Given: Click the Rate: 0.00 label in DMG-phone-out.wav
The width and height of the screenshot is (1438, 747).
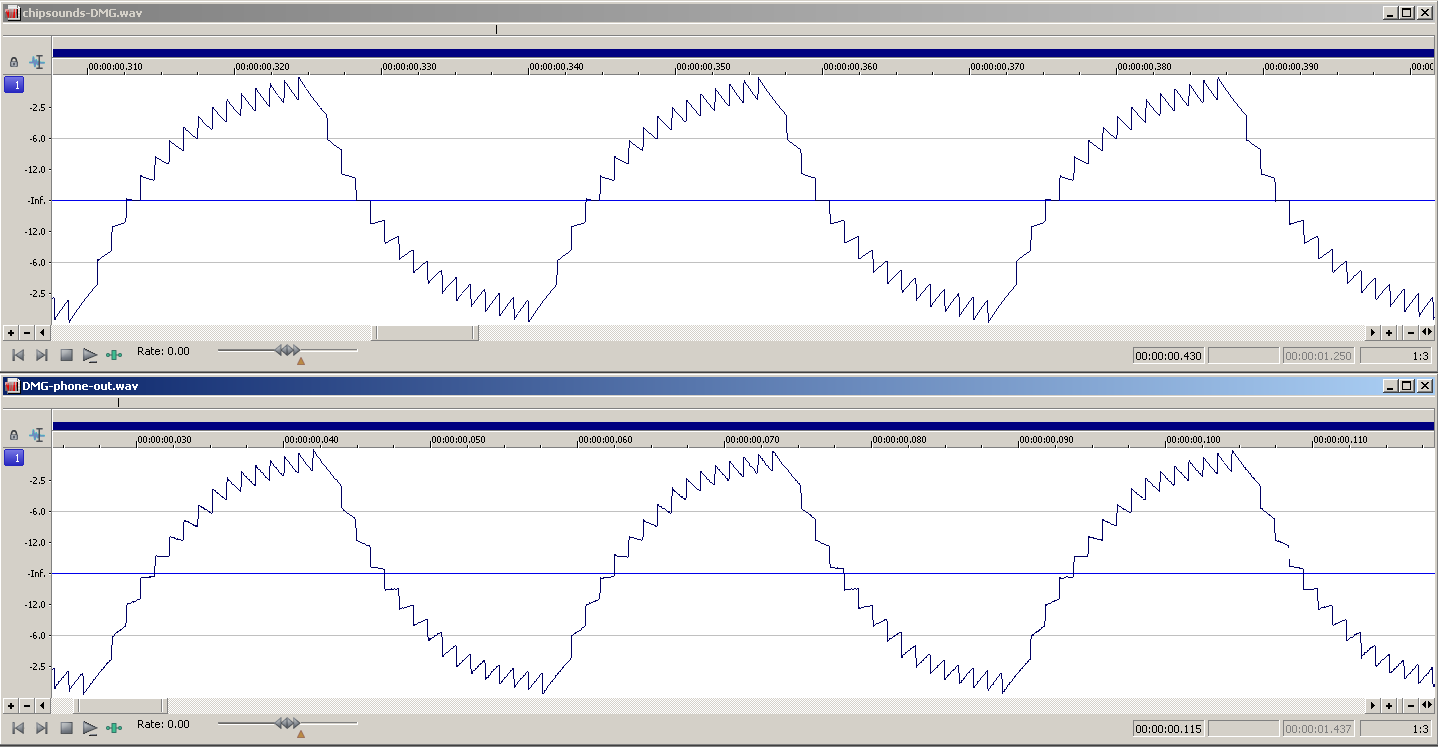Looking at the screenshot, I should click(x=163, y=724).
